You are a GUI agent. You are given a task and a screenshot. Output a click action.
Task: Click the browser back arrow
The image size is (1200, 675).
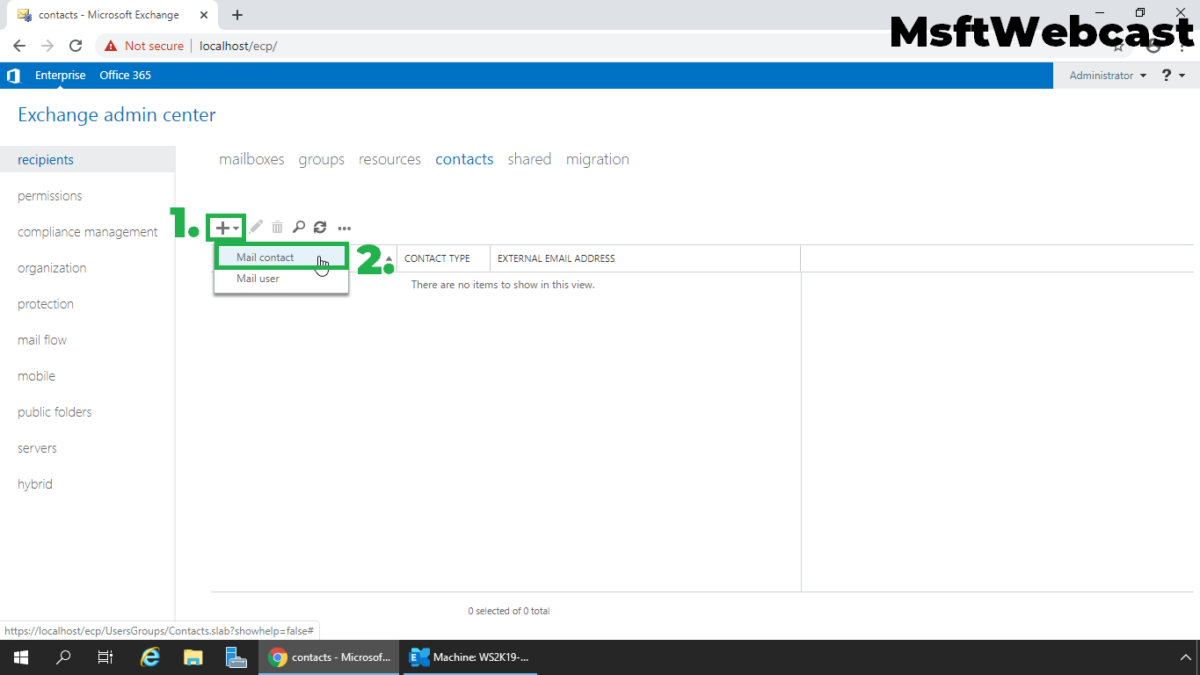click(18, 45)
